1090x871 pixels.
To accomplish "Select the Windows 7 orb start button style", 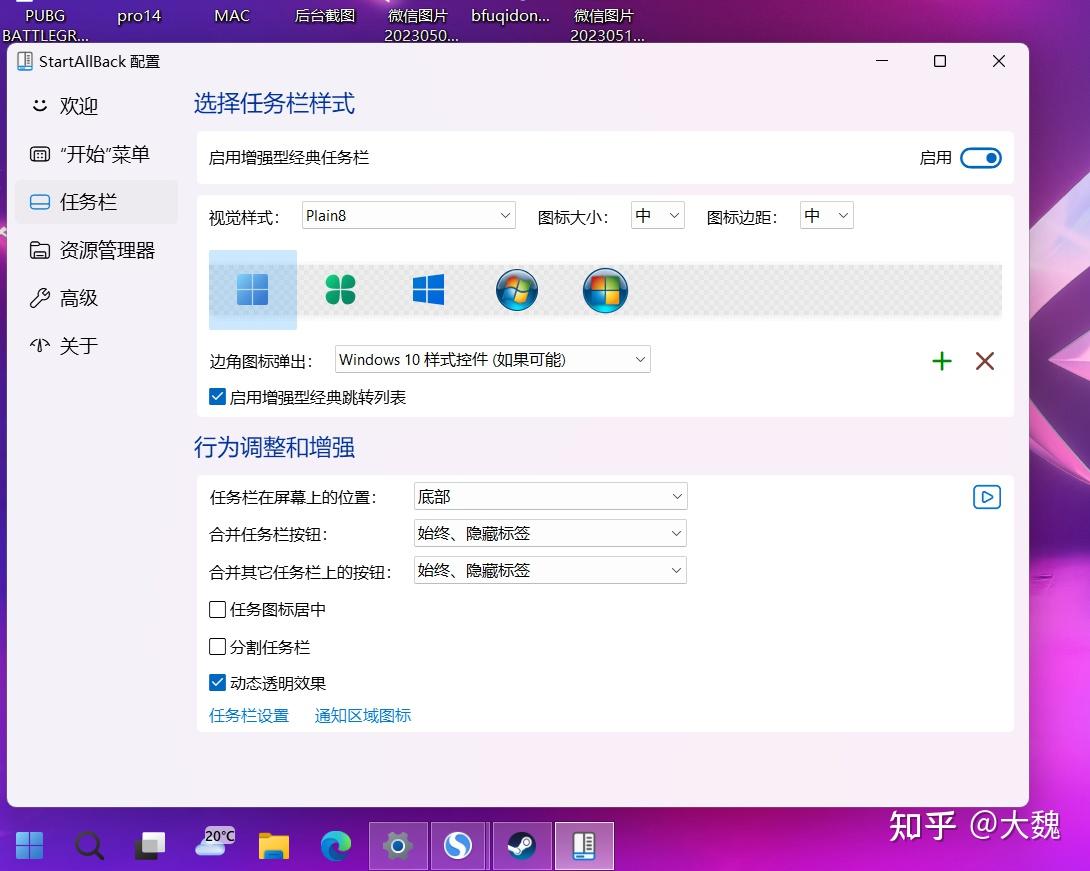I will pyautogui.click(x=516, y=290).
